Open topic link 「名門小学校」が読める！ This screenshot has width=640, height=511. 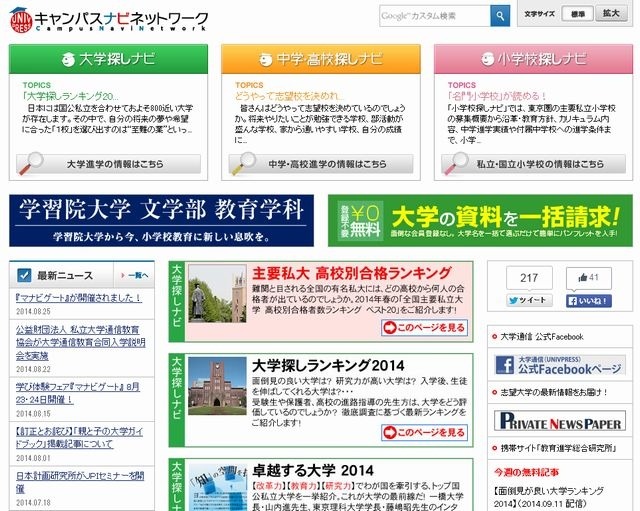pyautogui.click(x=497, y=96)
